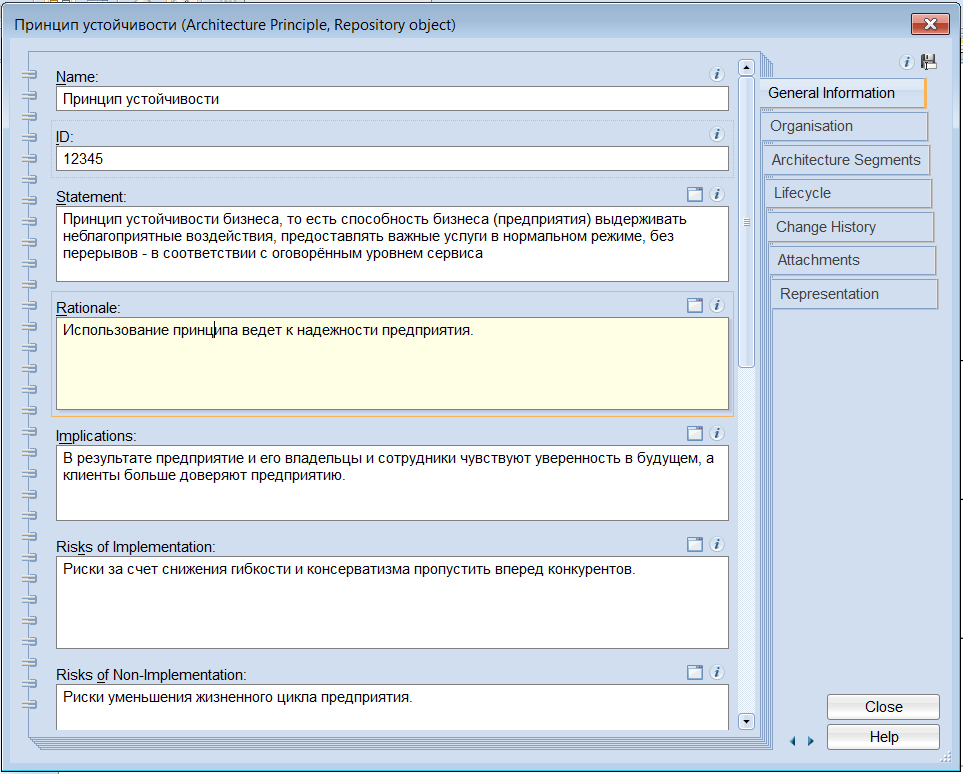Click into the Rationale text area
The width and height of the screenshot is (963, 774).
(392, 364)
